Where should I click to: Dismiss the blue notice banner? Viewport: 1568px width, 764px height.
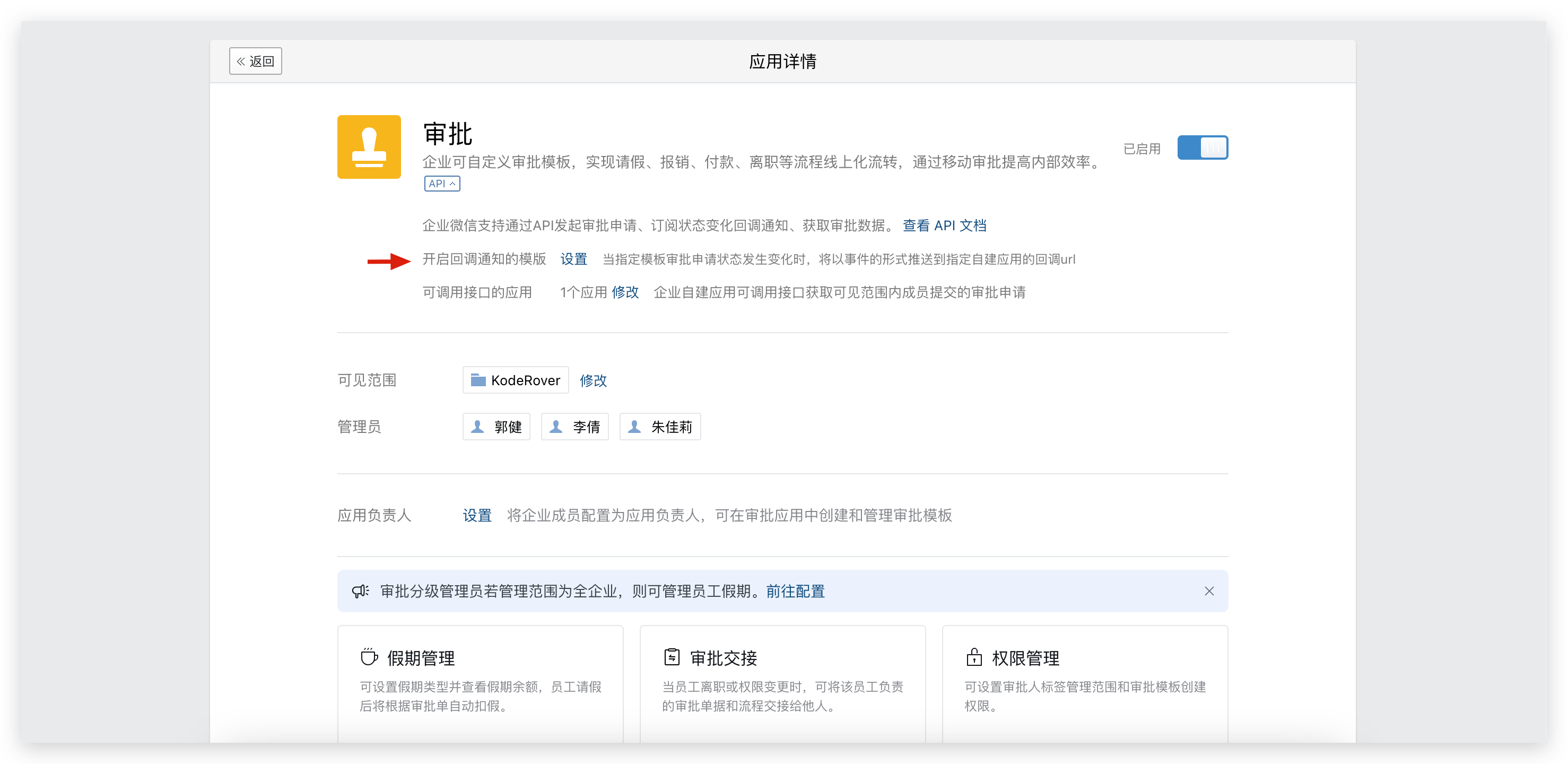coord(1209,591)
